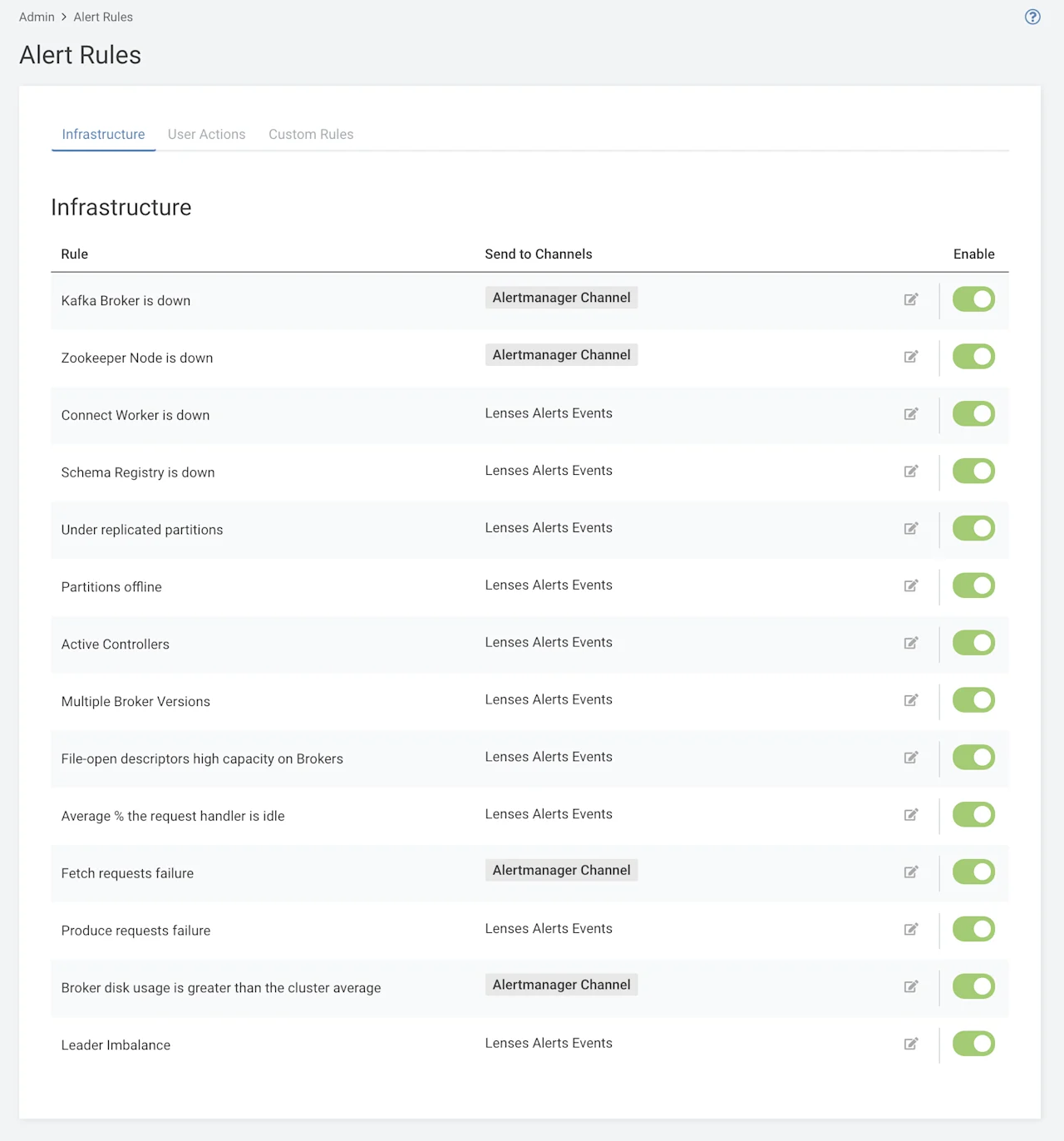
Task: Edit the Connect Worker is down rule
Action: coord(911,414)
